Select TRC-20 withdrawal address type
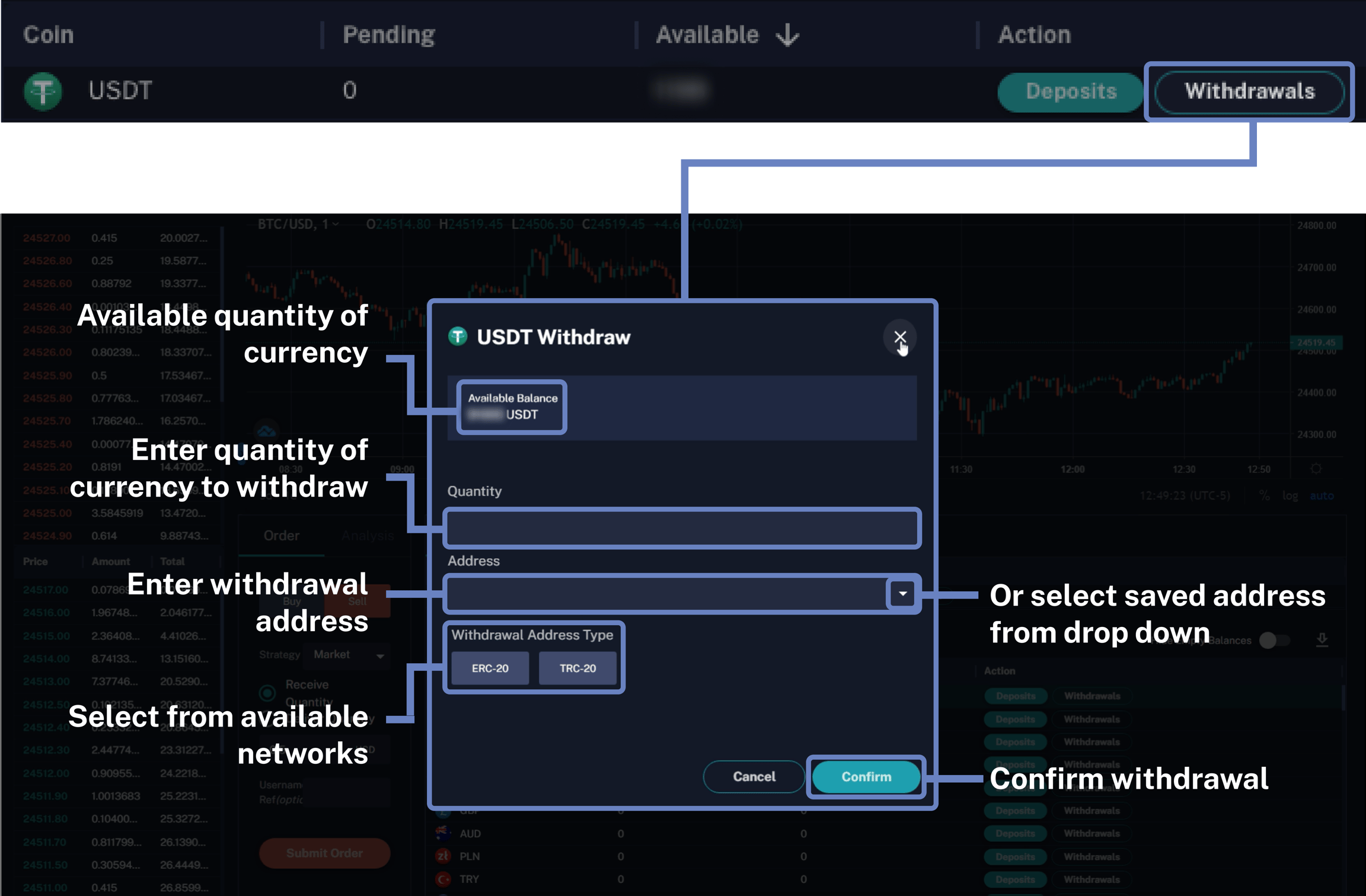This screenshot has height=896, width=1366. point(577,668)
